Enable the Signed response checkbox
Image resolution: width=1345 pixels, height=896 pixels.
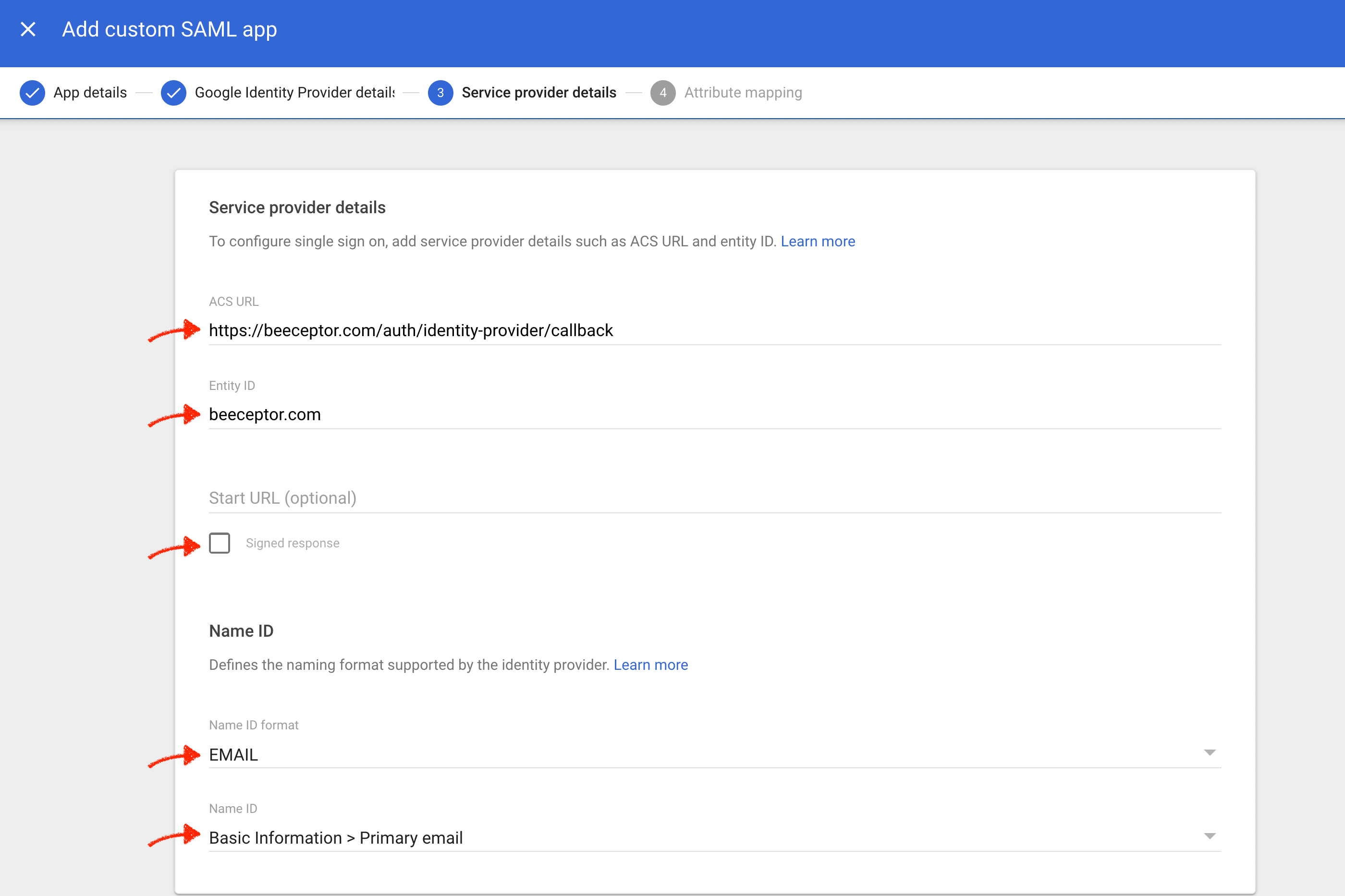pyautogui.click(x=219, y=543)
